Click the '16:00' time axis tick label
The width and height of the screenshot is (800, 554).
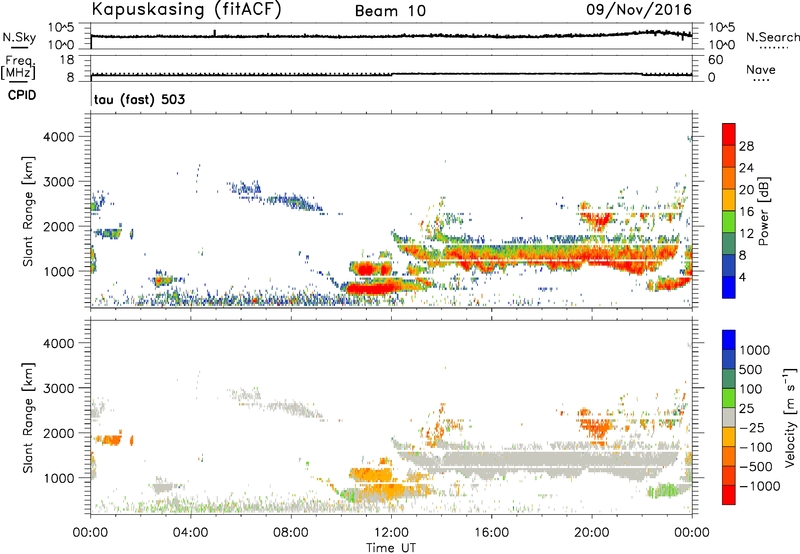tap(491, 533)
